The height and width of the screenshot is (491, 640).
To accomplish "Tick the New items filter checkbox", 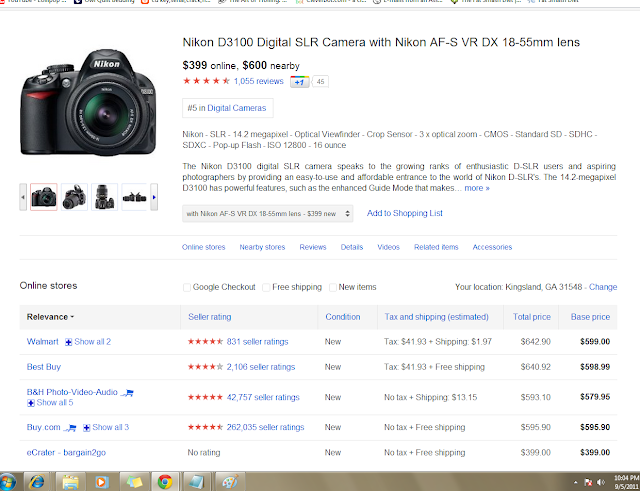I will pyautogui.click(x=333, y=287).
